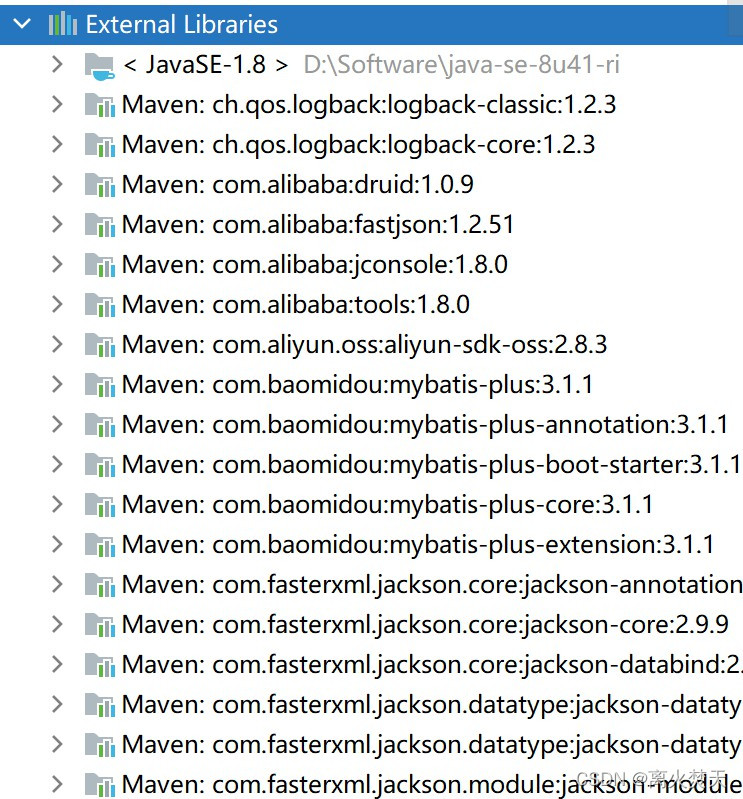The image size is (743, 799).
Task: Expand the JavaSE-1.8 node
Action: pos(57,64)
